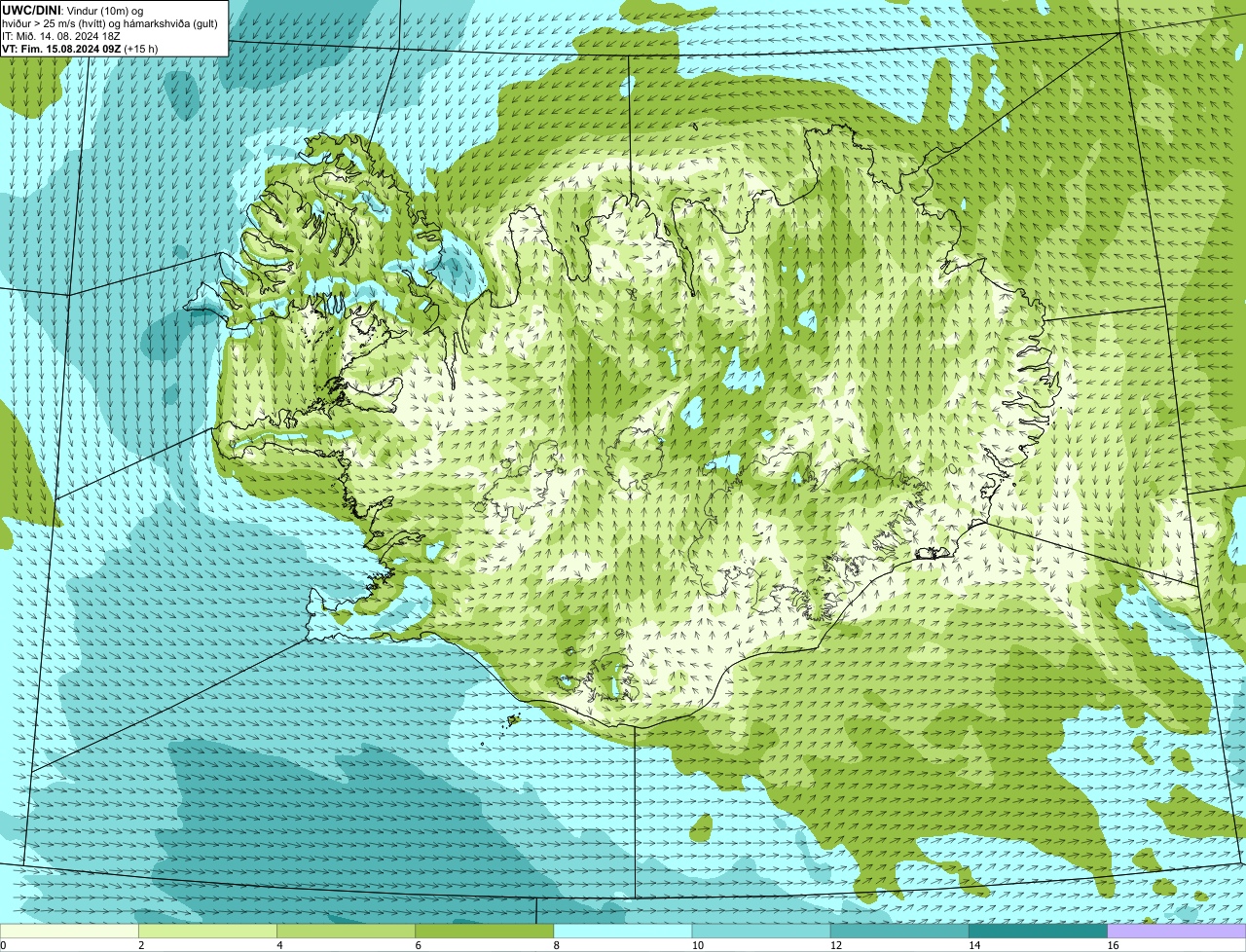Click the 'VT: Fim. 15.08.2024 09Z (+15 h)' line
Viewport: 1246px width, 952px height.
tap(80, 49)
